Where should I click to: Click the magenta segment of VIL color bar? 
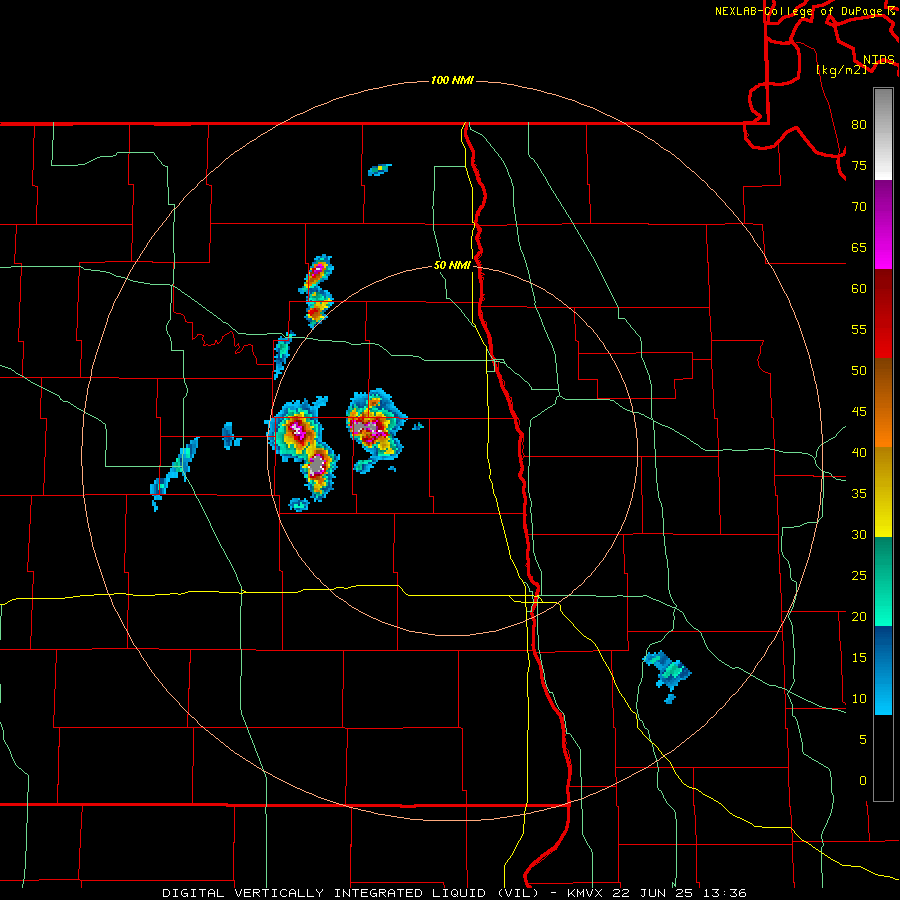(883, 224)
